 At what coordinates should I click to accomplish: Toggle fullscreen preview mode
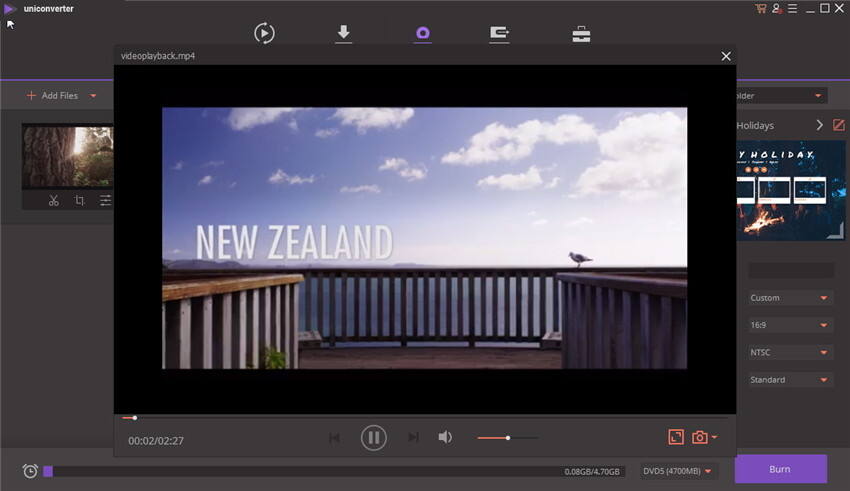(x=676, y=437)
